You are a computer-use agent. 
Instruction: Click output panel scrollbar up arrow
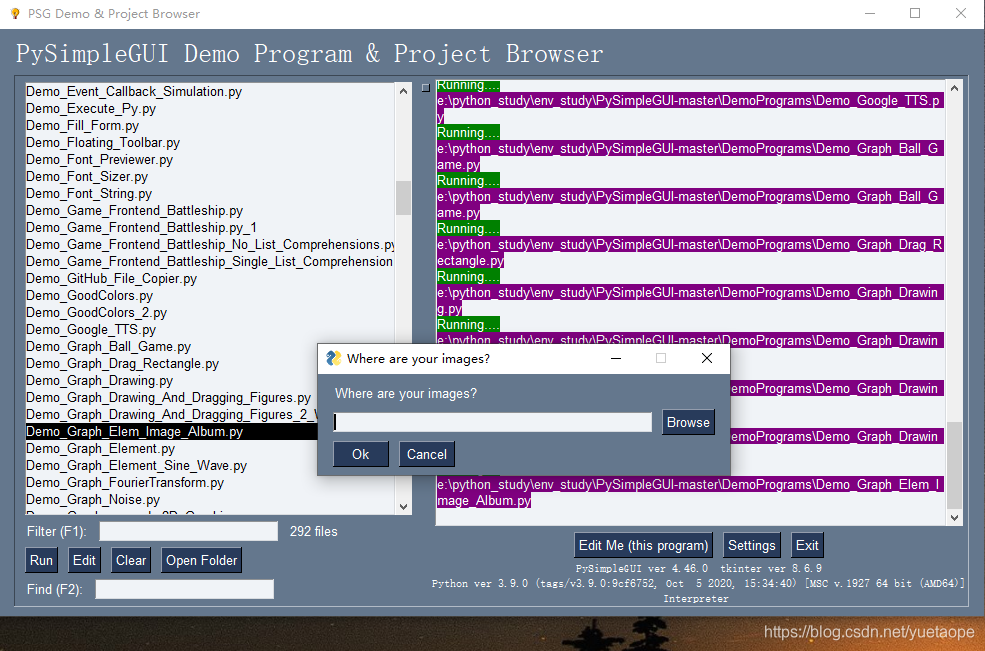pyautogui.click(x=954, y=89)
